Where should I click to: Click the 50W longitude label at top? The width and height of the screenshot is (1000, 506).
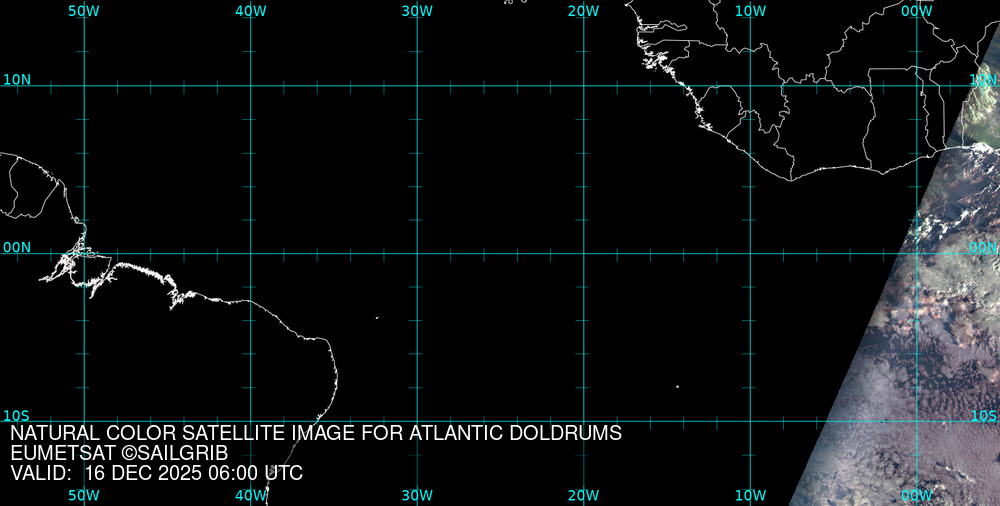[84, 10]
